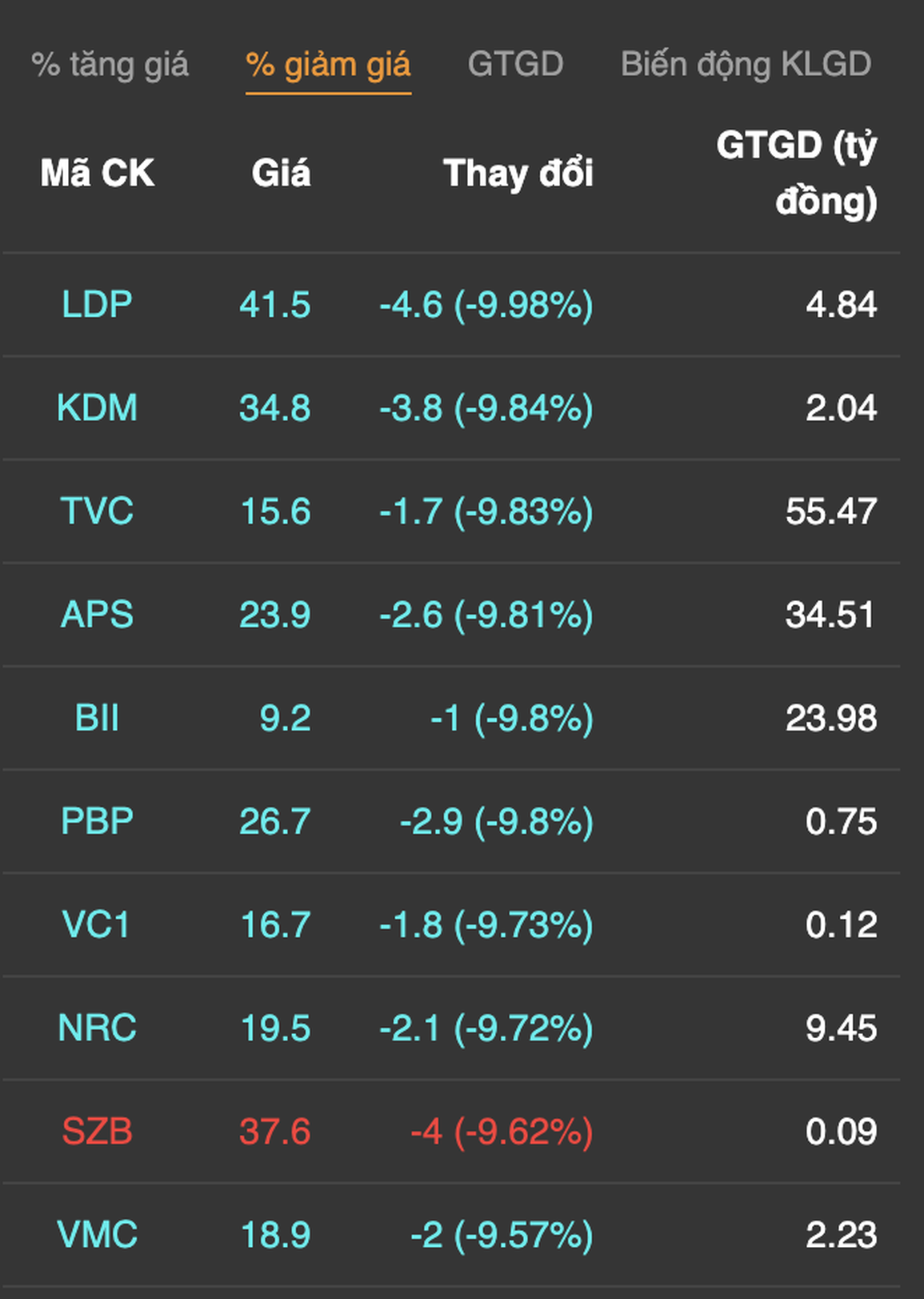This screenshot has width=924, height=1299.
Task: Switch to the % tăng giá tab
Action: (110, 65)
